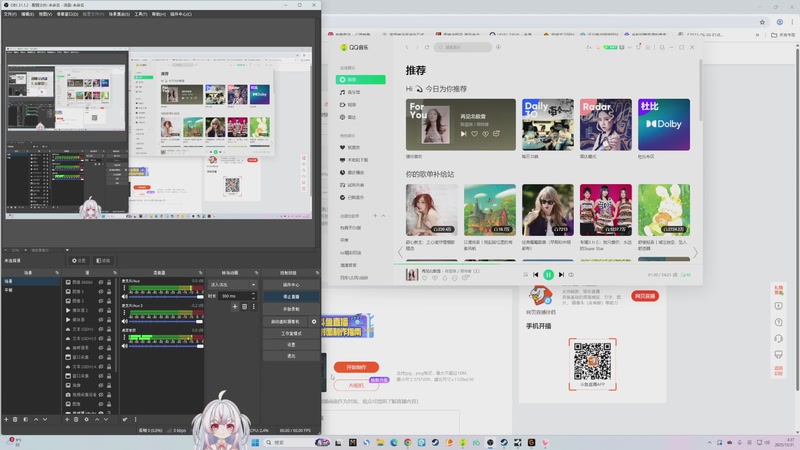The height and width of the screenshot is (450, 800).
Task: Open OBS 编辑 menu
Action: click(x=28, y=14)
